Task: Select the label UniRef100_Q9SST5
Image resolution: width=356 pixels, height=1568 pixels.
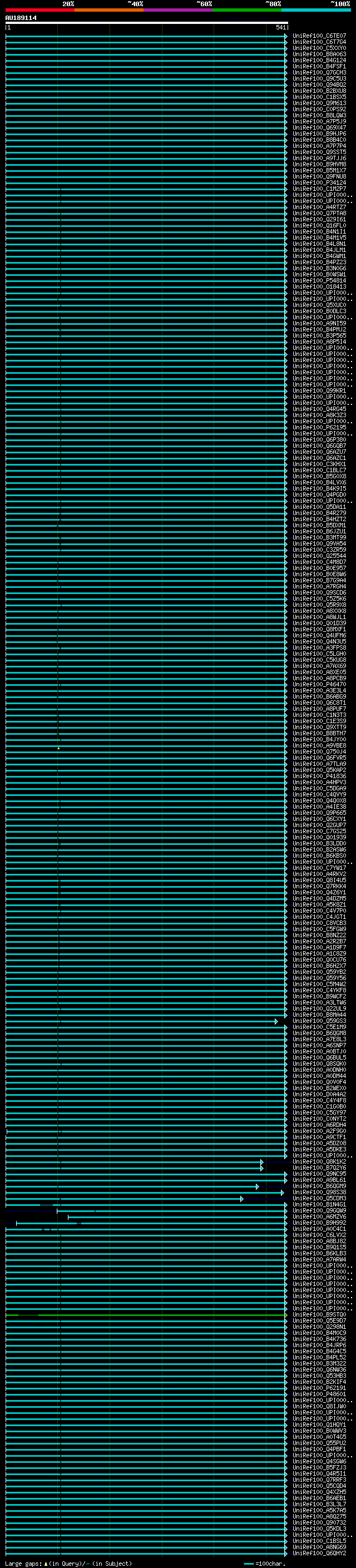Action: coord(319,152)
